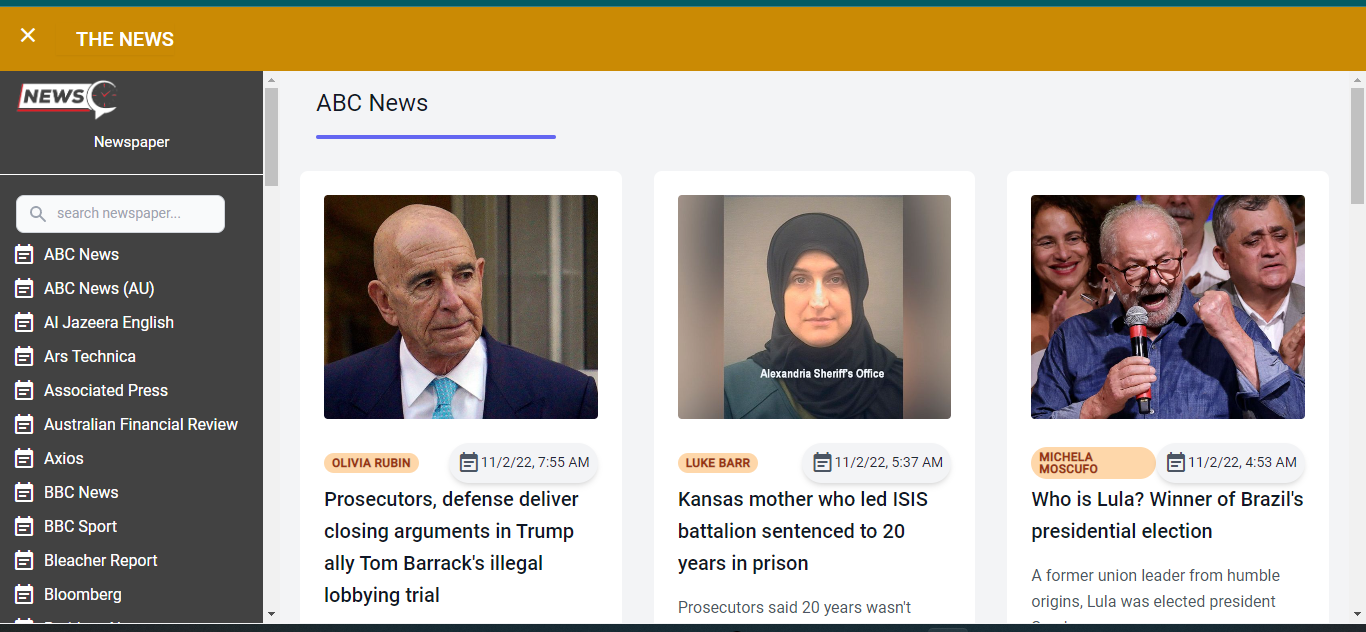Open the Tom Barrack article photo
The image size is (1366, 632).
click(x=461, y=307)
